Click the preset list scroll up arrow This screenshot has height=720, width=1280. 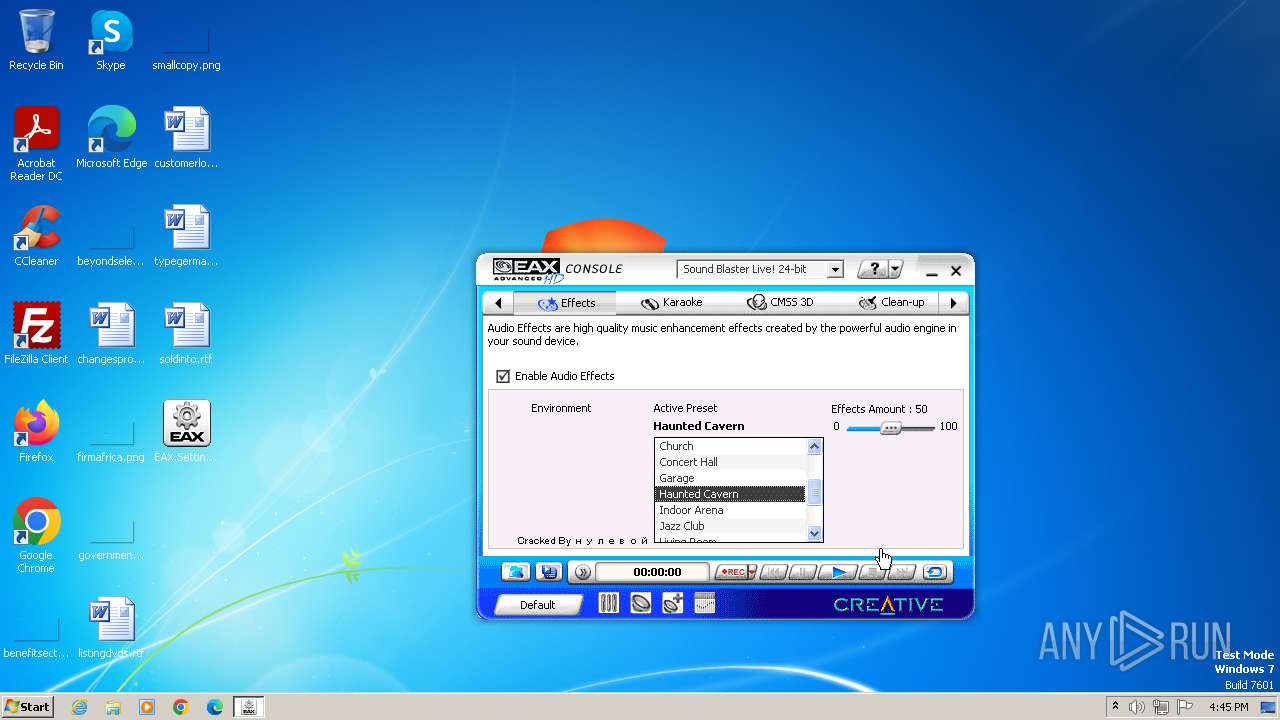tap(815, 446)
